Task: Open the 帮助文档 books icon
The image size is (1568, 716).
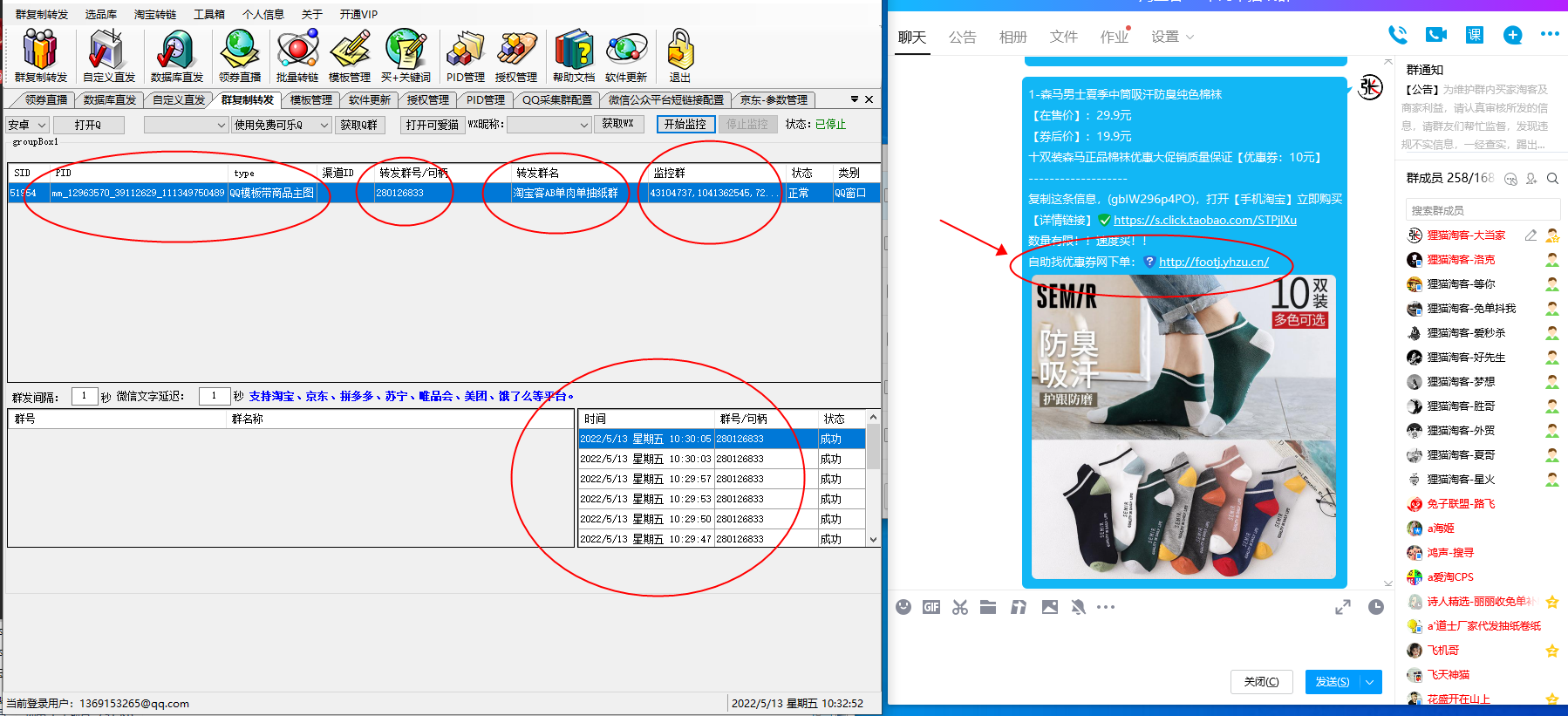Action: (x=574, y=55)
